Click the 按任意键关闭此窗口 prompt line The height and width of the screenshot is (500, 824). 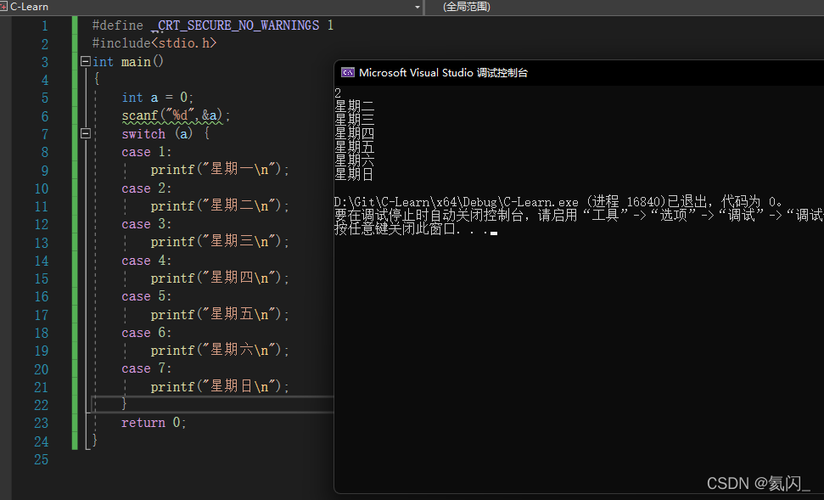click(x=415, y=229)
